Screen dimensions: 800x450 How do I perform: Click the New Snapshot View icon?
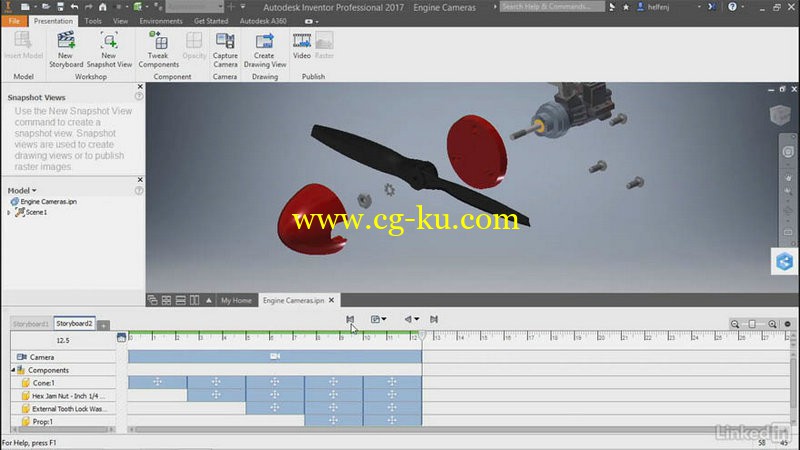[x=109, y=40]
